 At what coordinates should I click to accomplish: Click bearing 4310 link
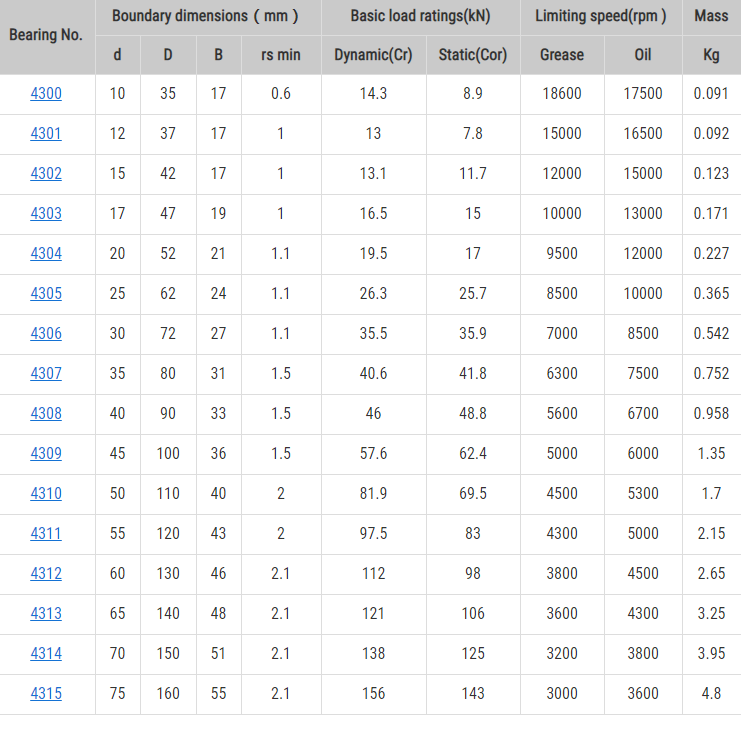(x=46, y=494)
